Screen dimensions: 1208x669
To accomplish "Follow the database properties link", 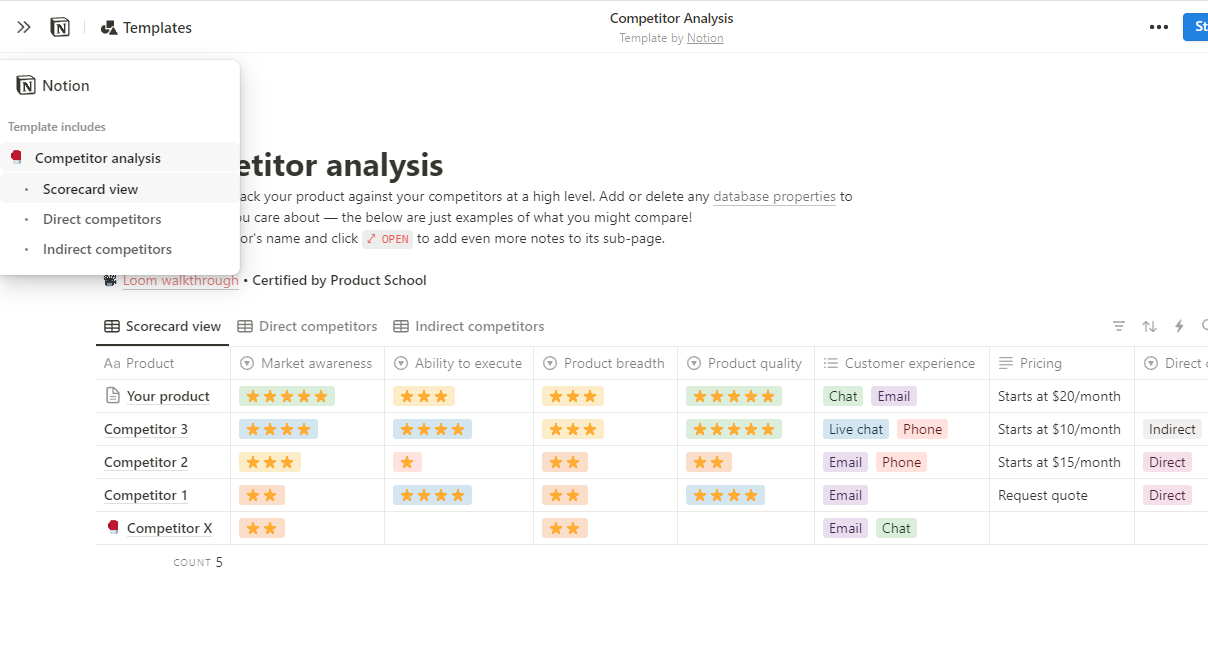I will 774,196.
